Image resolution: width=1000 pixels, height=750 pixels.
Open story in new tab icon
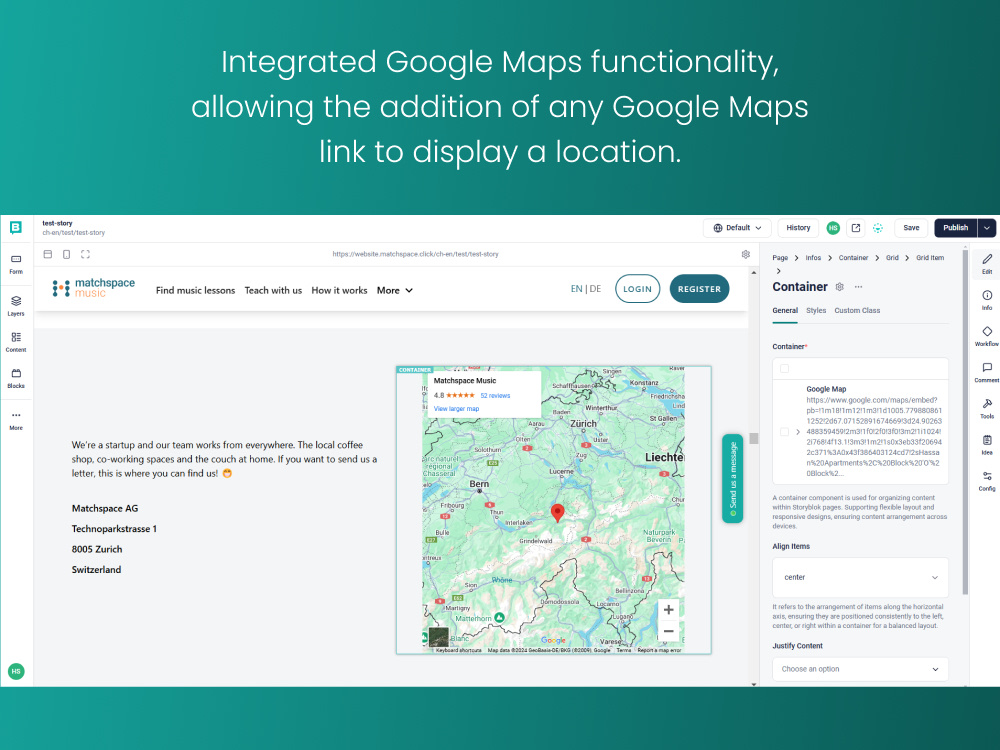856,228
